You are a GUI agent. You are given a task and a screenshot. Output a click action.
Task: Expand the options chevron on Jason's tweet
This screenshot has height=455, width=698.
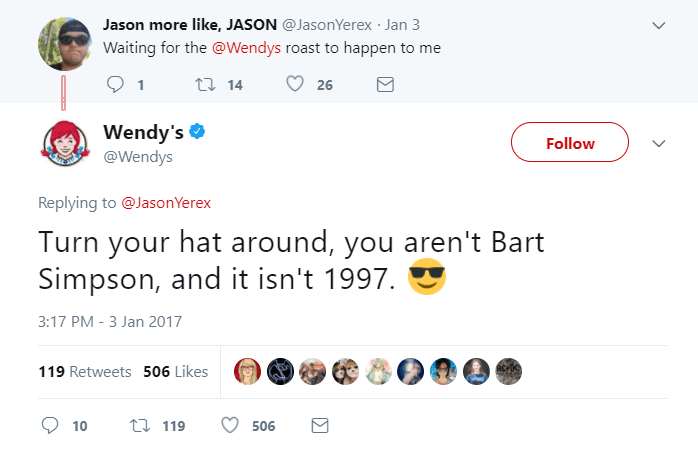(658, 23)
